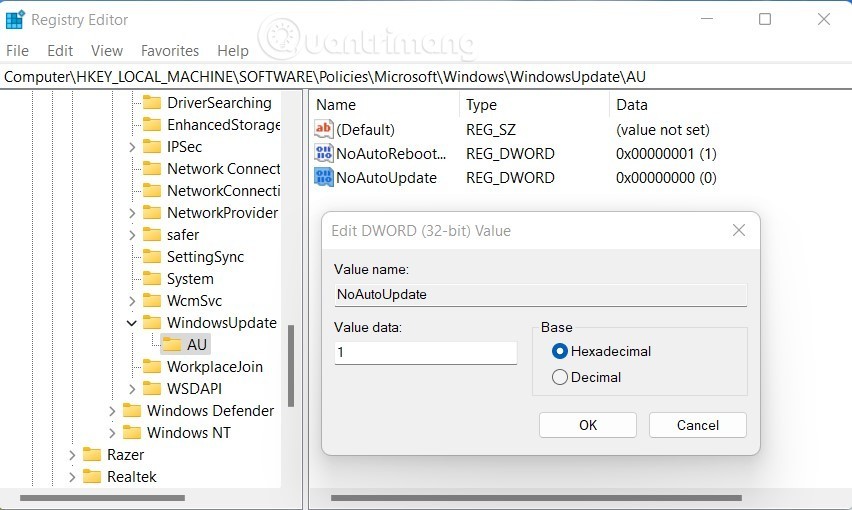Viewport: 852px width, 510px height.
Task: Expand the IPSec tree node
Action: tap(132, 147)
